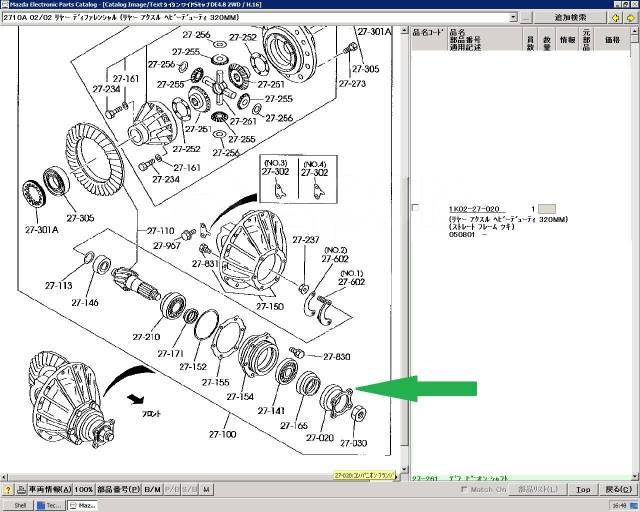
Task: Expand the catalog section dropdown arrow
Action: coord(512,18)
